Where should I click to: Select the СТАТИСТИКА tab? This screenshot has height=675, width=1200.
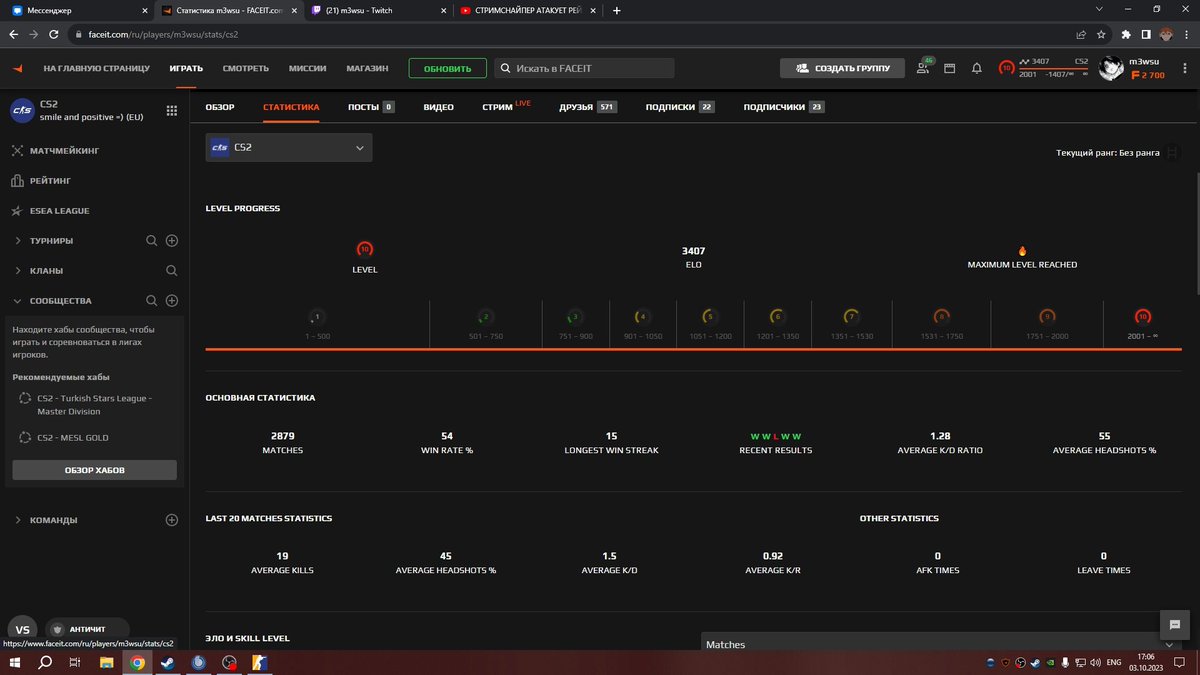pyautogui.click(x=291, y=107)
